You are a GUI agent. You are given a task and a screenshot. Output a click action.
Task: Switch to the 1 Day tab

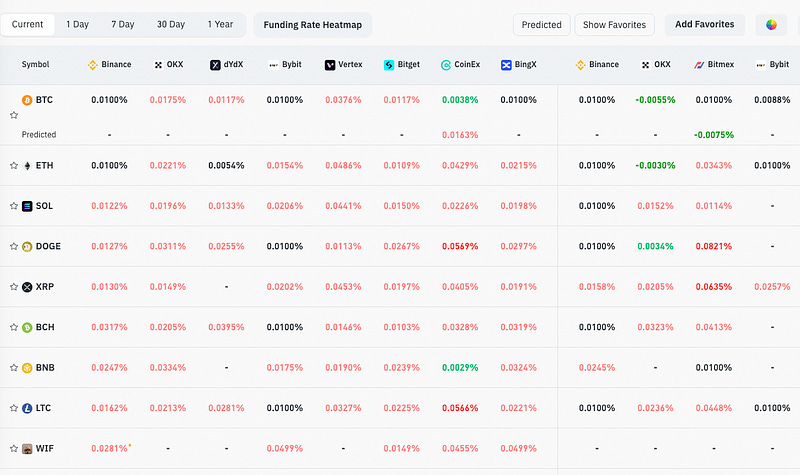click(x=78, y=24)
